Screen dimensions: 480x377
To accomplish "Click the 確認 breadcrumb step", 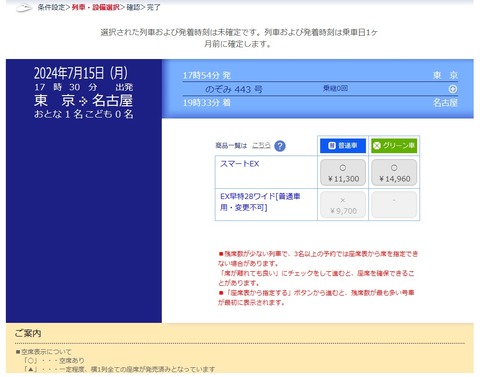I will [x=133, y=7].
